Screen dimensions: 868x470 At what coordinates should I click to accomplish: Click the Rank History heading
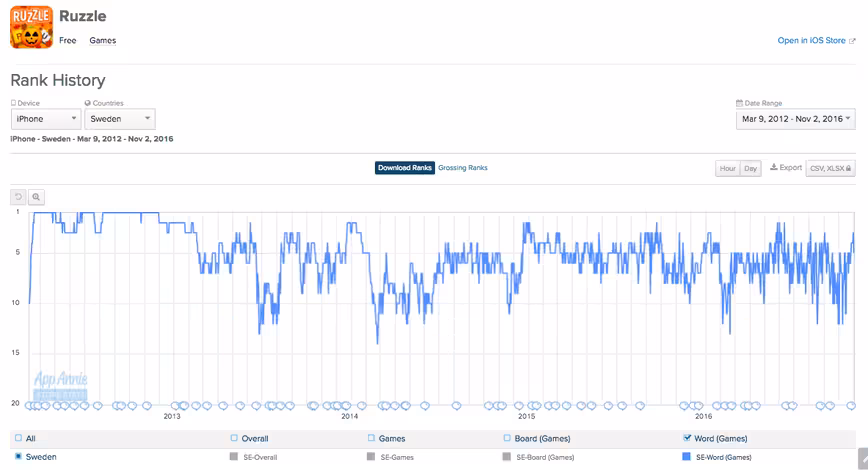(58, 81)
